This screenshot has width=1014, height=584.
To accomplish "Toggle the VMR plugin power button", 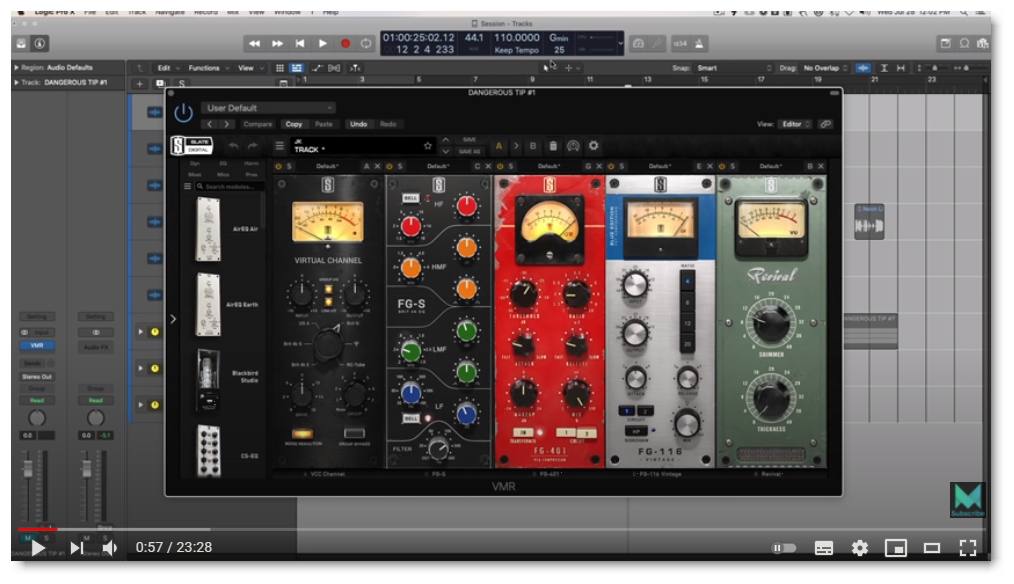I will coord(184,113).
